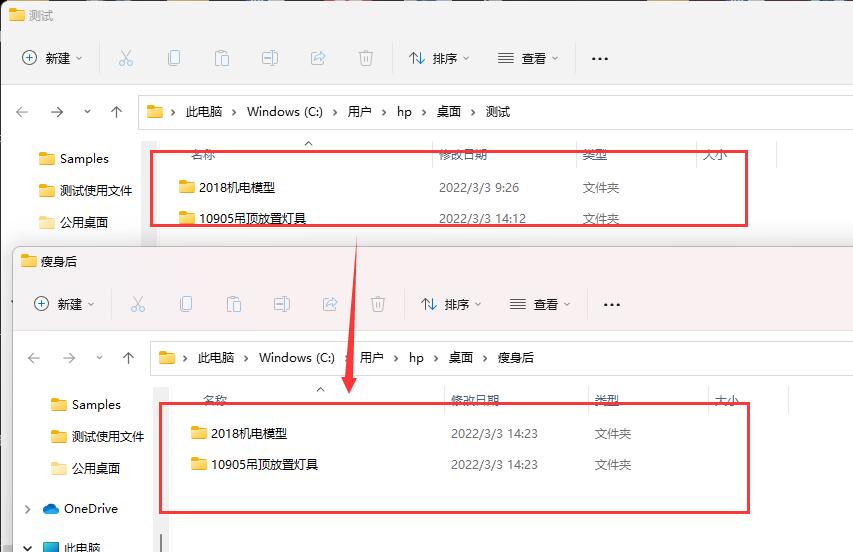Click Delete trash icon in 测试 window toolbar
The width and height of the screenshot is (853, 552).
click(x=366, y=58)
